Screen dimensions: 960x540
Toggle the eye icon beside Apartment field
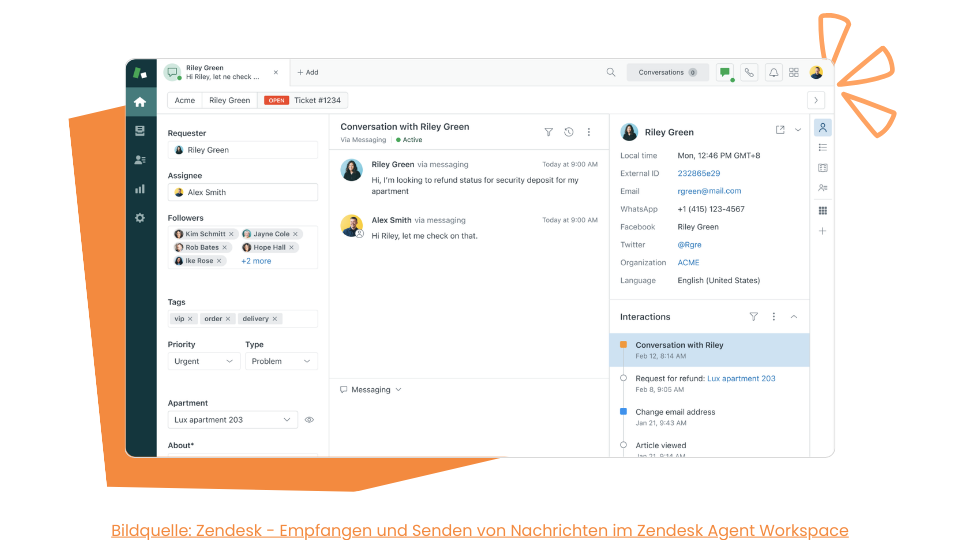point(309,420)
